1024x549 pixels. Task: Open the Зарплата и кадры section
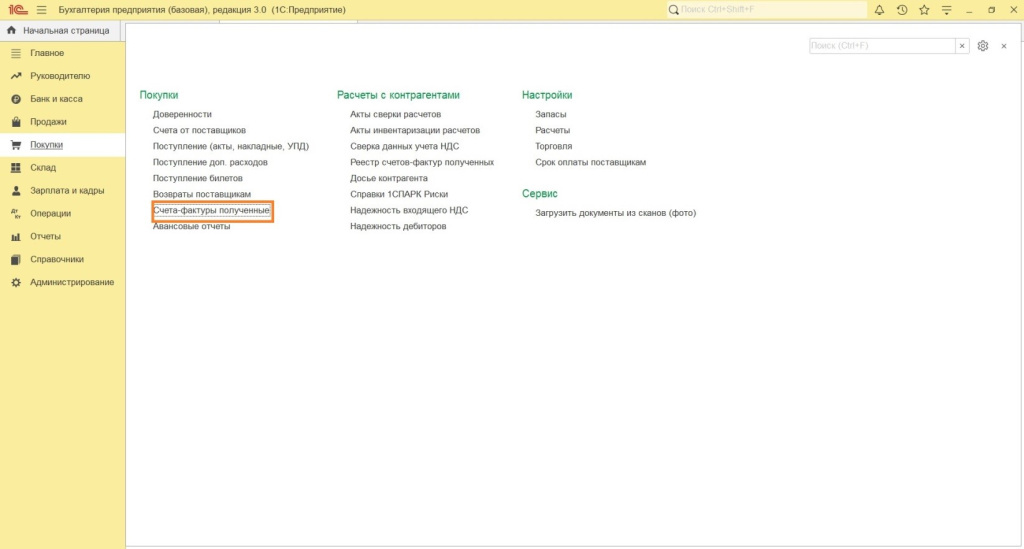click(66, 191)
